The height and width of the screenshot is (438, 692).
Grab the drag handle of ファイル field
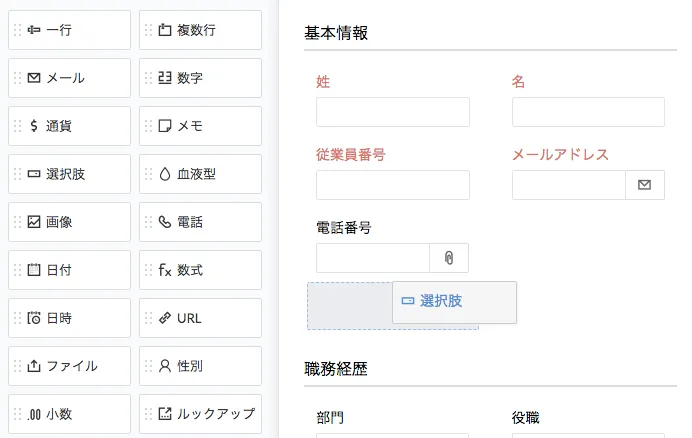(16, 366)
